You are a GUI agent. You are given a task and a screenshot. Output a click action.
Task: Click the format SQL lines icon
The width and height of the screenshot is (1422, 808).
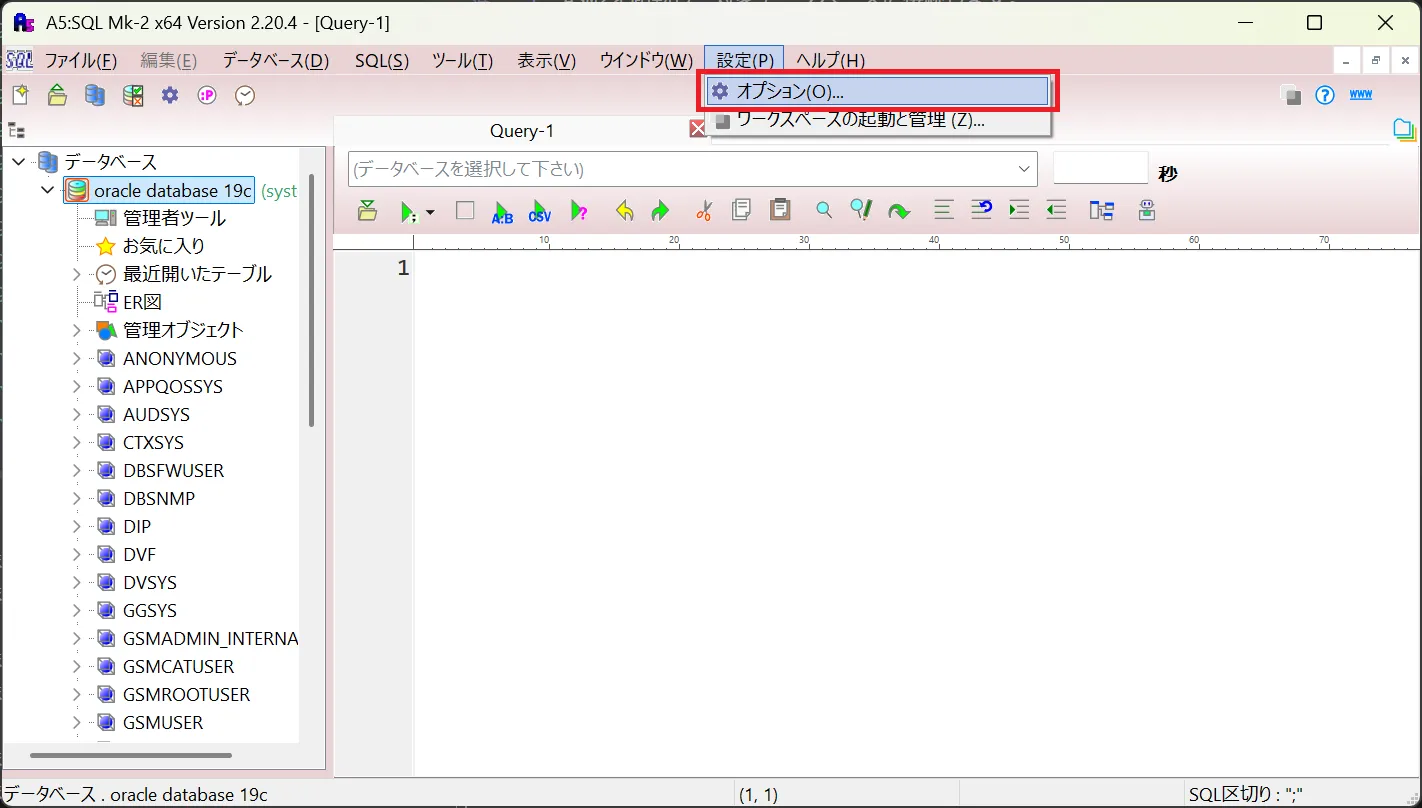[x=943, y=211]
